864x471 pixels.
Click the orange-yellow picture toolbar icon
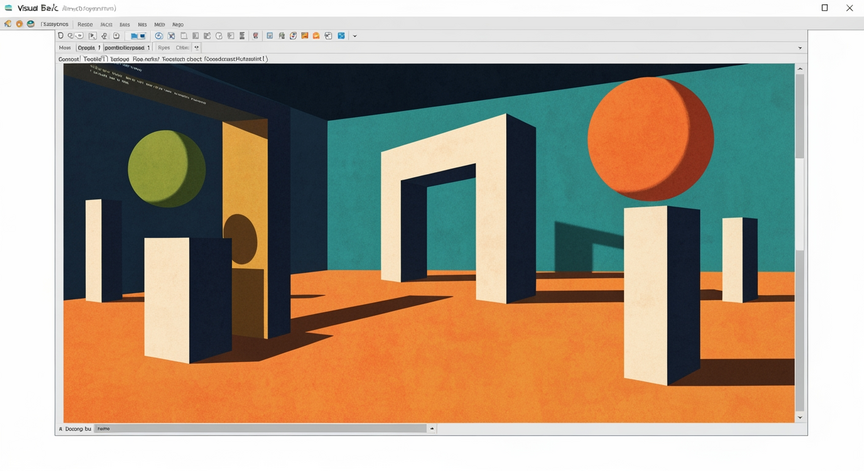(x=305, y=36)
